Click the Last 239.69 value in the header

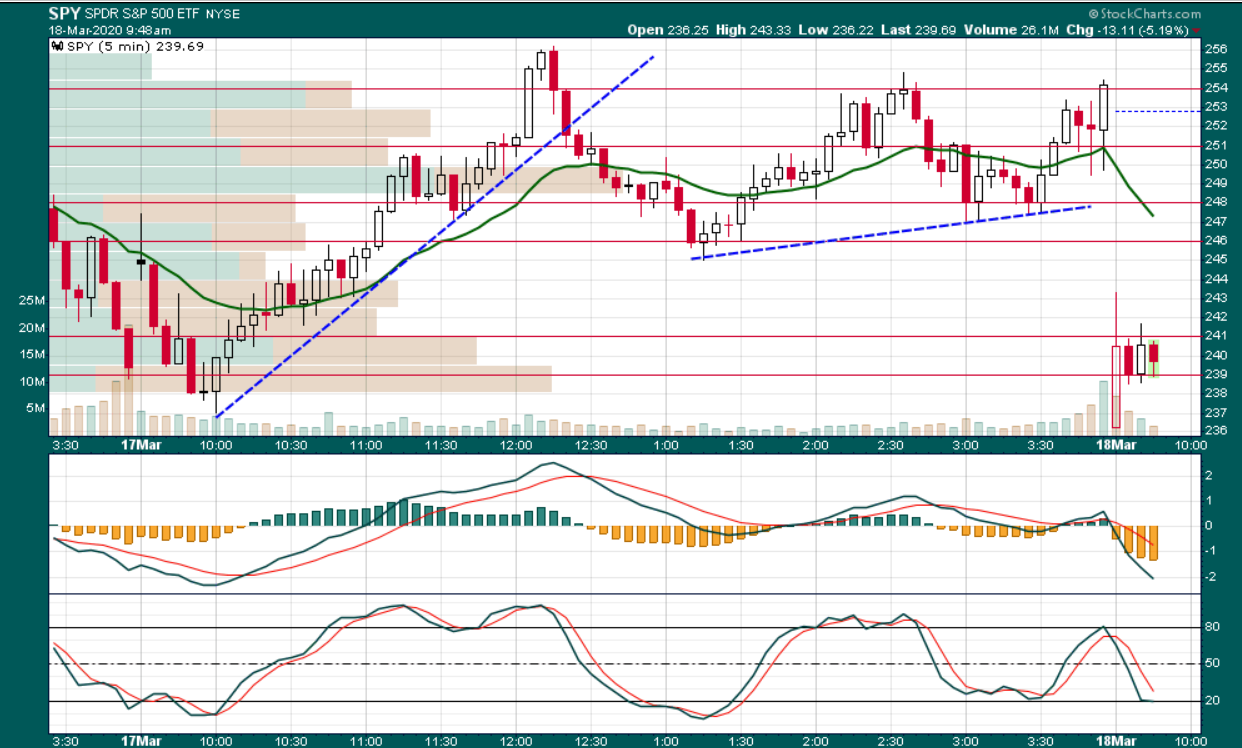[x=916, y=30]
